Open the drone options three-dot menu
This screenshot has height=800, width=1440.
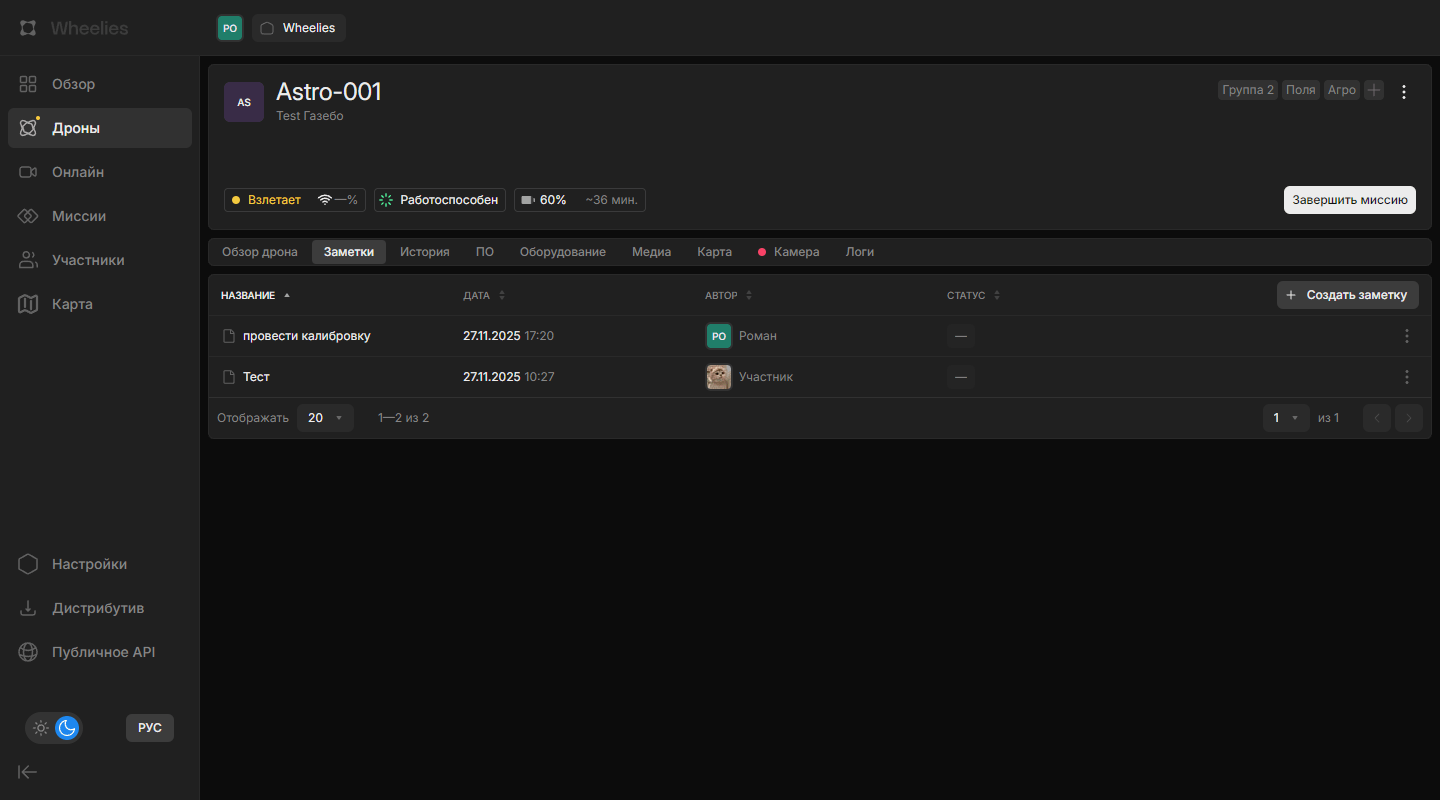tap(1403, 92)
